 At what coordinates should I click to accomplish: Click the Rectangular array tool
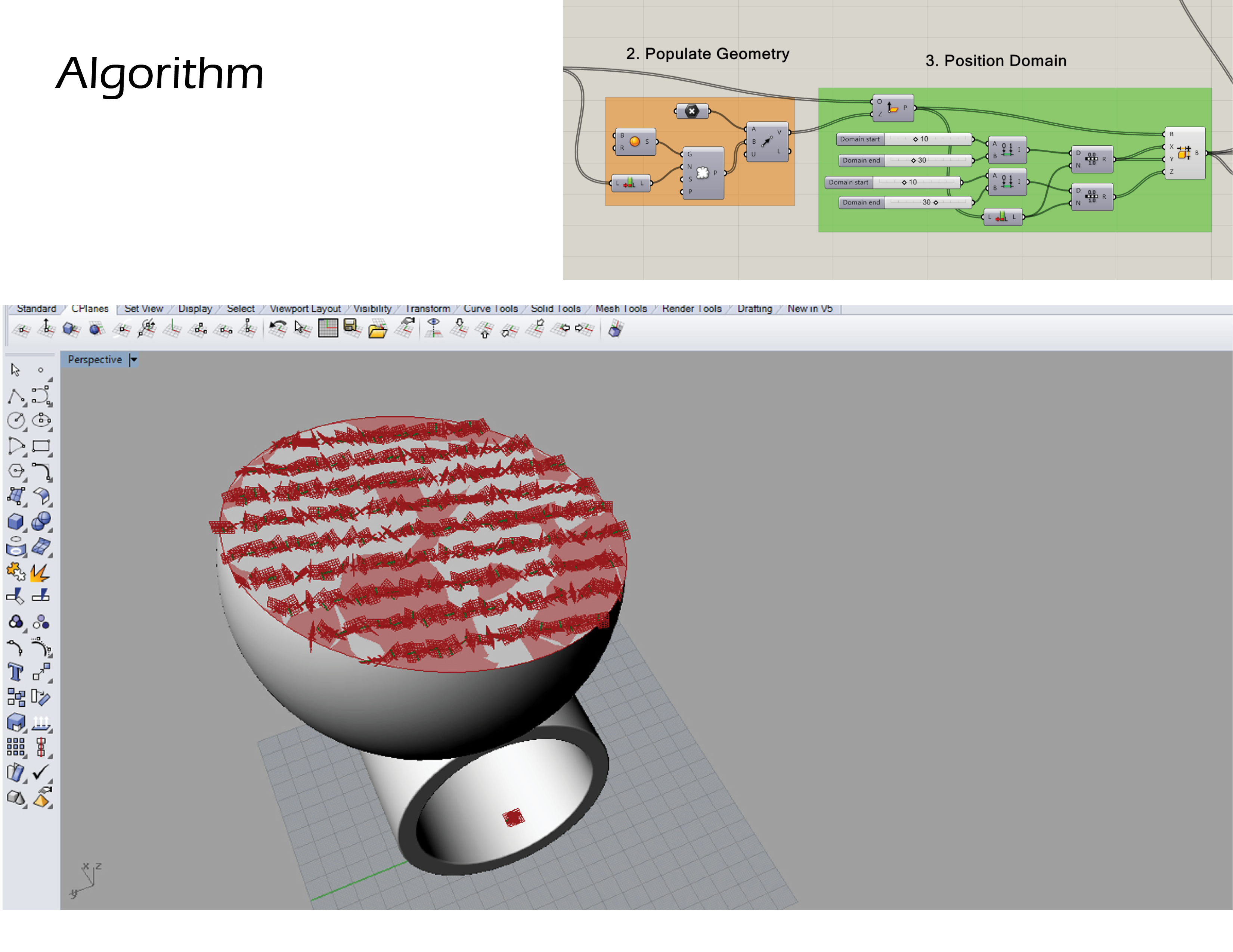coord(16,747)
